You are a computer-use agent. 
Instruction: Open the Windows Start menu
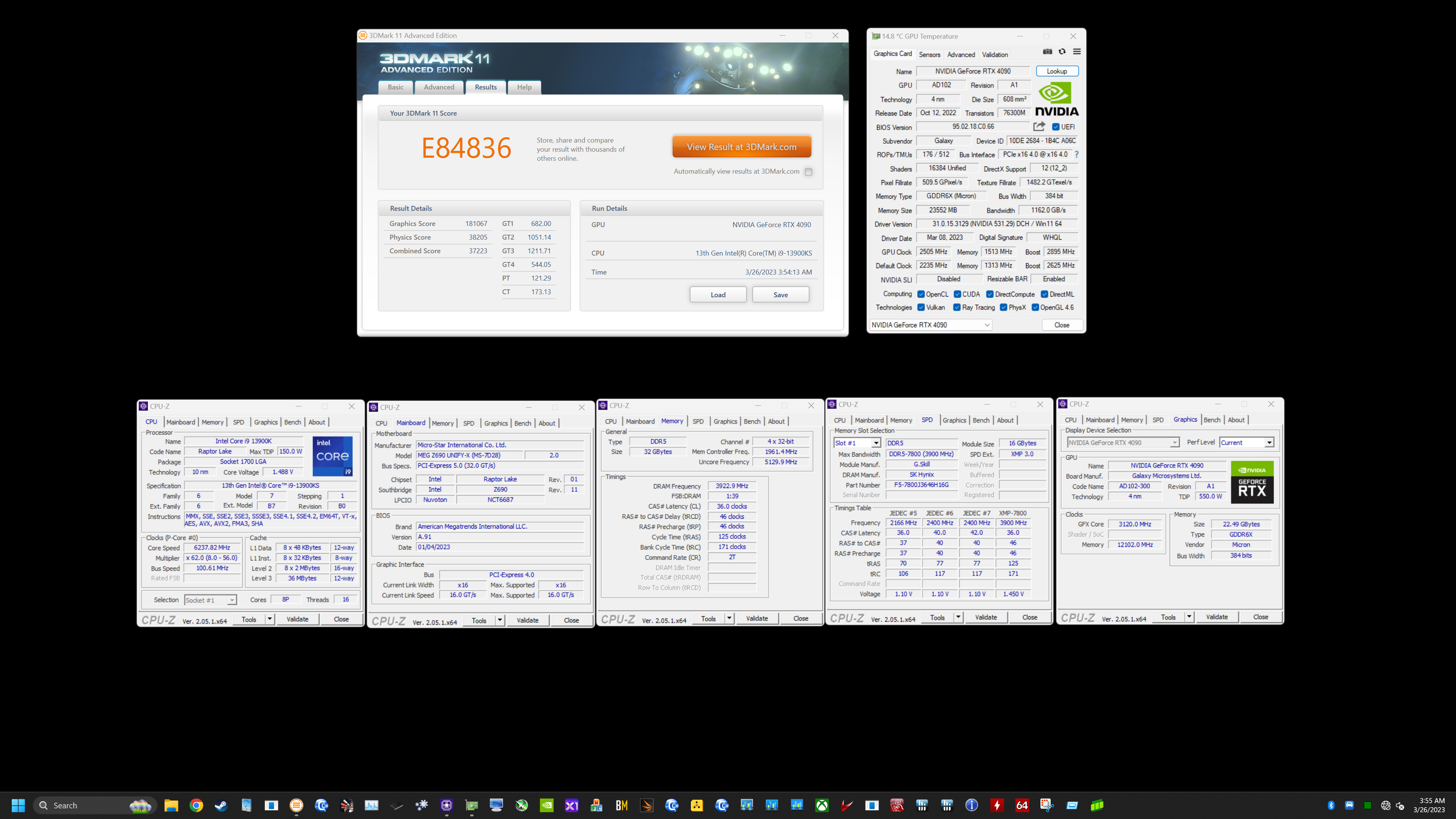[x=18, y=805]
